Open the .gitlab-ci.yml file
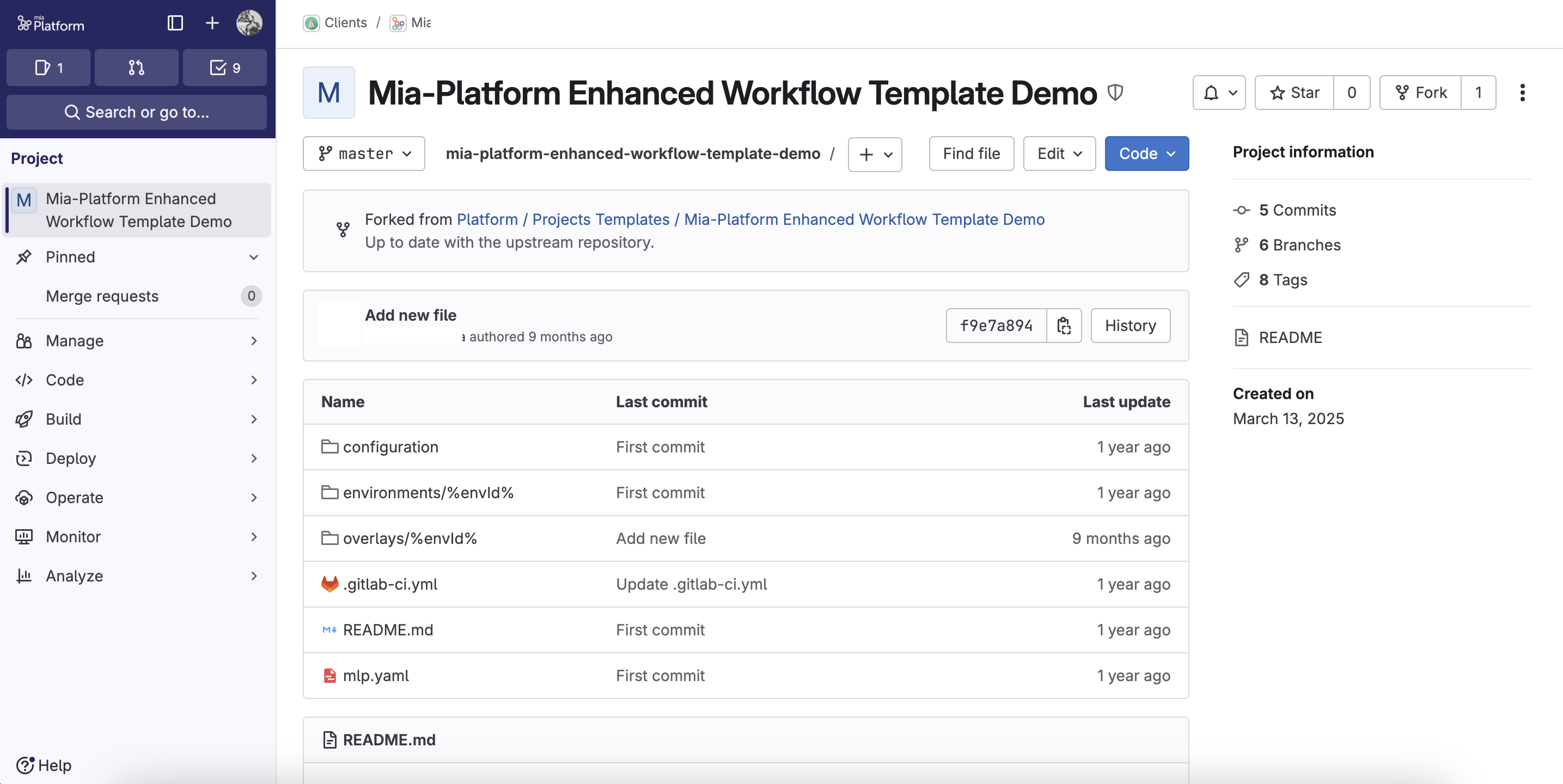Image resolution: width=1563 pixels, height=784 pixels. [390, 584]
